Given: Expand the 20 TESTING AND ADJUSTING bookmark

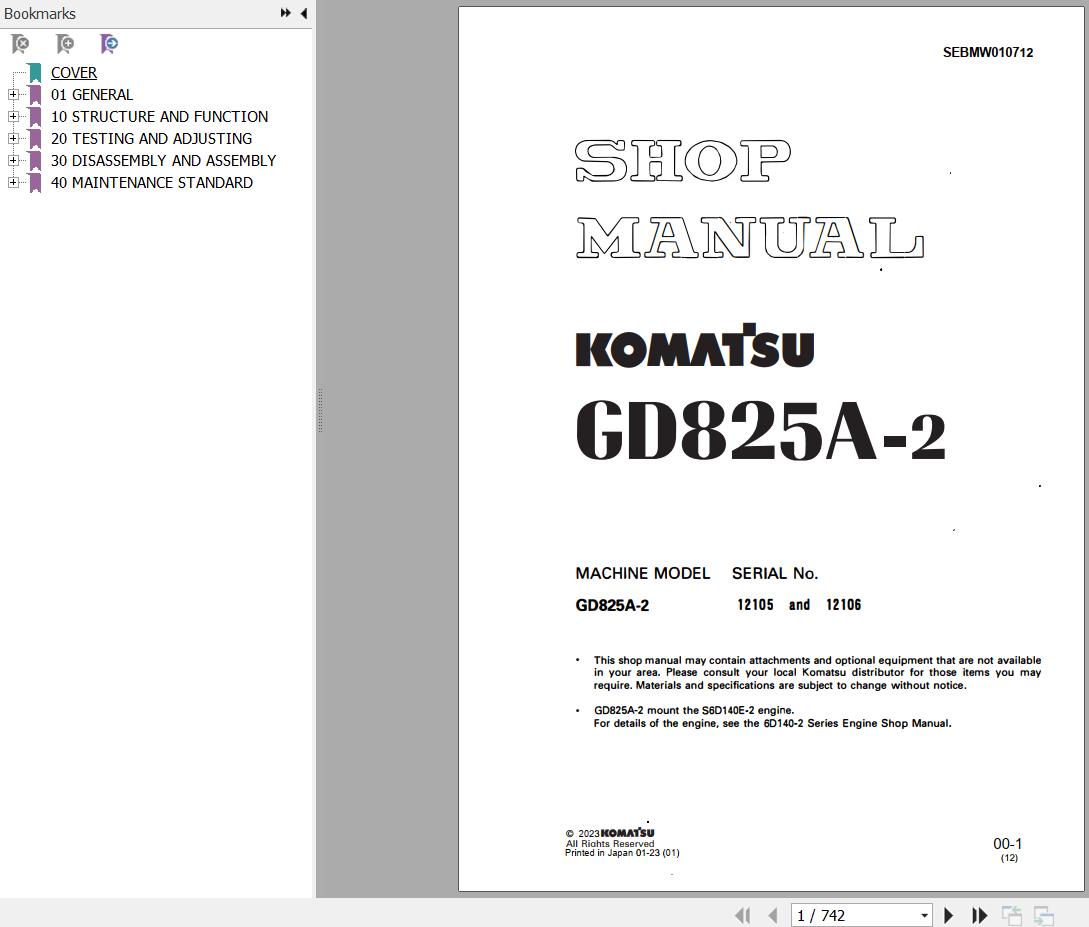Looking at the screenshot, I should click(x=13, y=138).
